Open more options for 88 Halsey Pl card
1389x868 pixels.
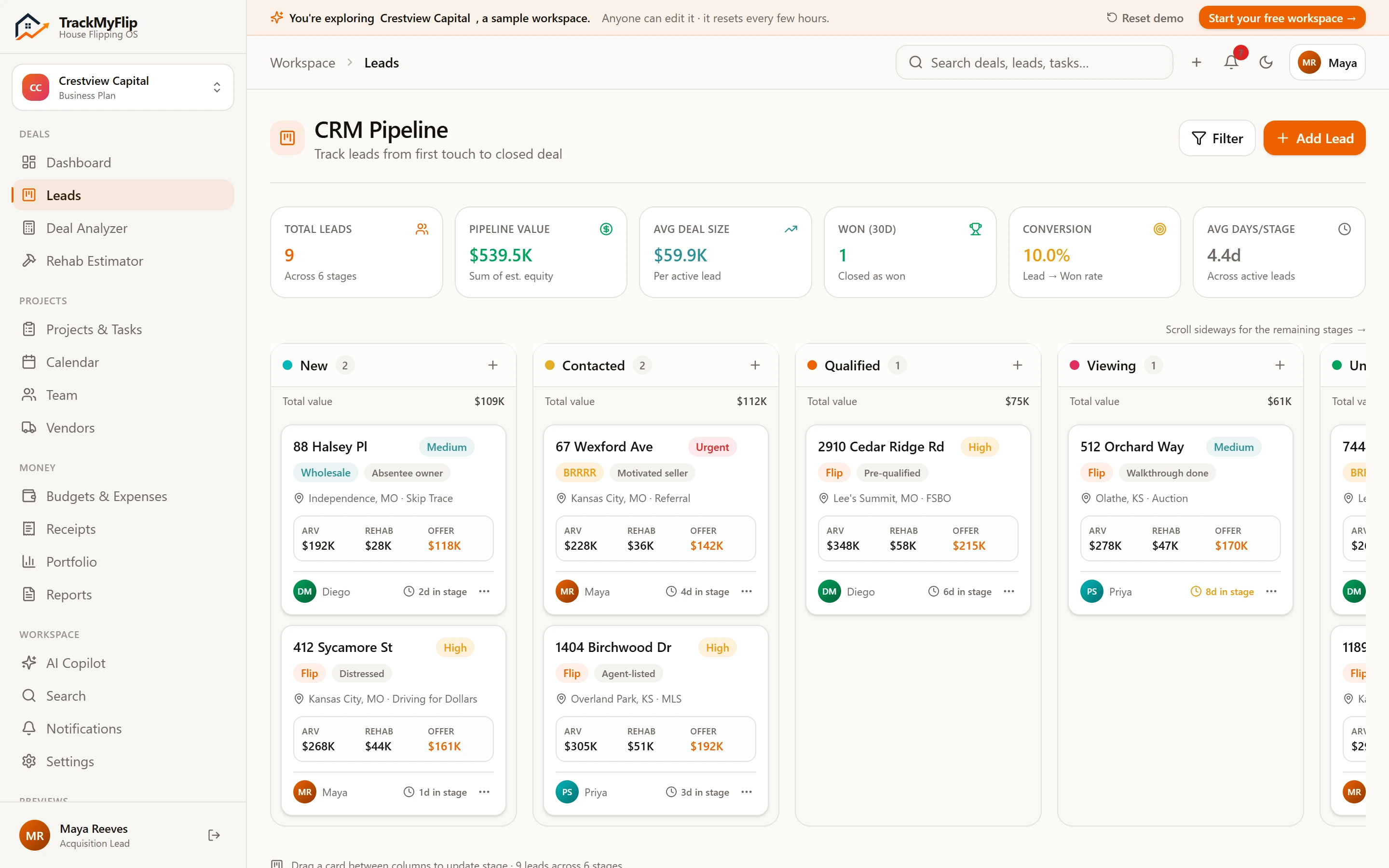484,591
